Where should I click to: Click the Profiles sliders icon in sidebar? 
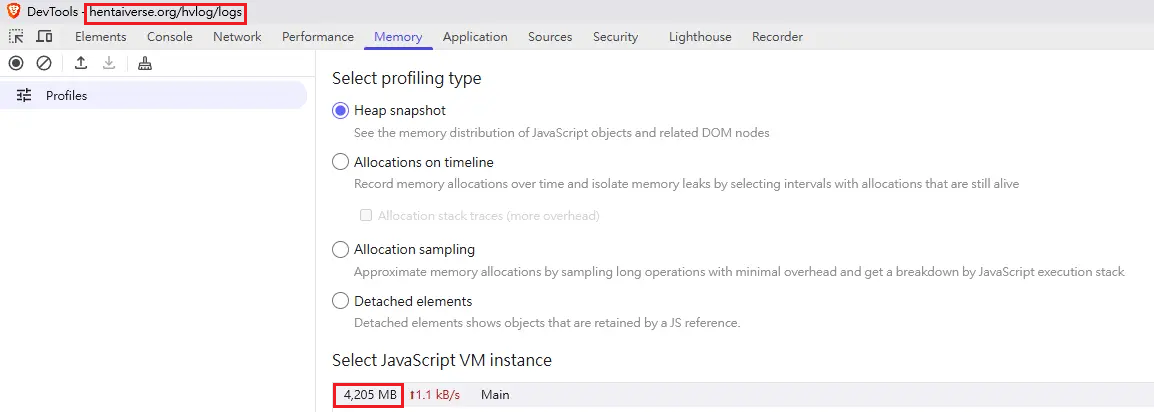point(24,95)
